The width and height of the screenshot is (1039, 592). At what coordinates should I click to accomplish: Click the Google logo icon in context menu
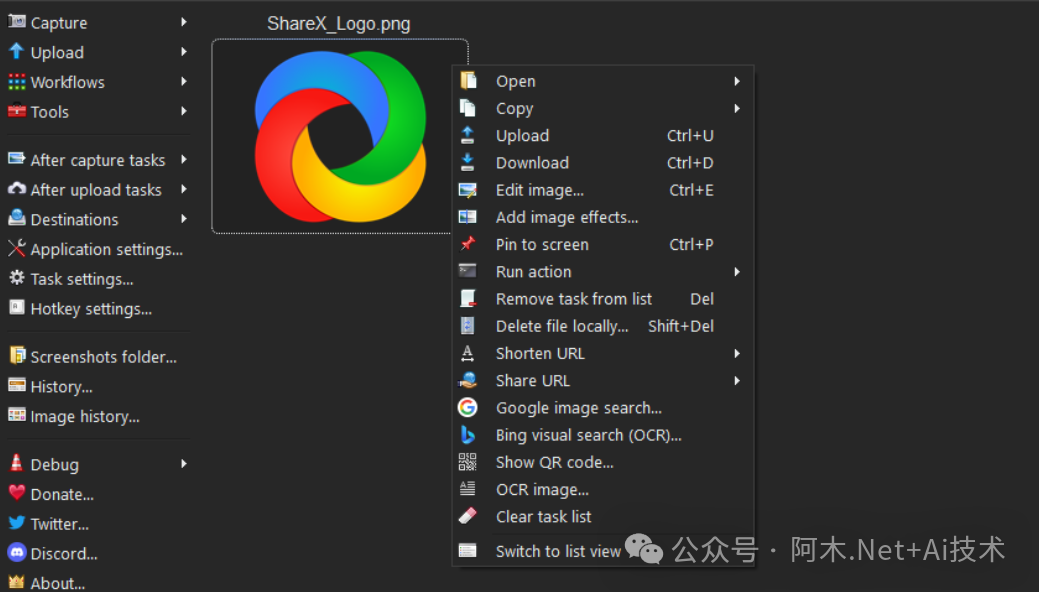tap(467, 407)
